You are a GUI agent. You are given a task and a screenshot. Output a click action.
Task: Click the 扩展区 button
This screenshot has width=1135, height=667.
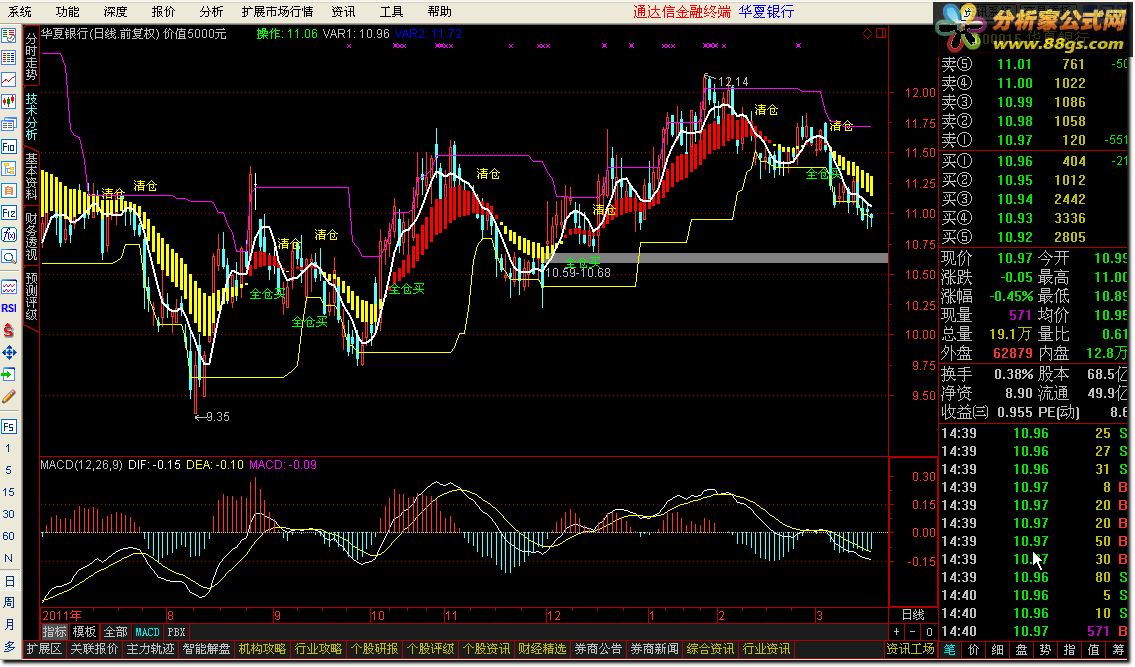pyautogui.click(x=44, y=649)
